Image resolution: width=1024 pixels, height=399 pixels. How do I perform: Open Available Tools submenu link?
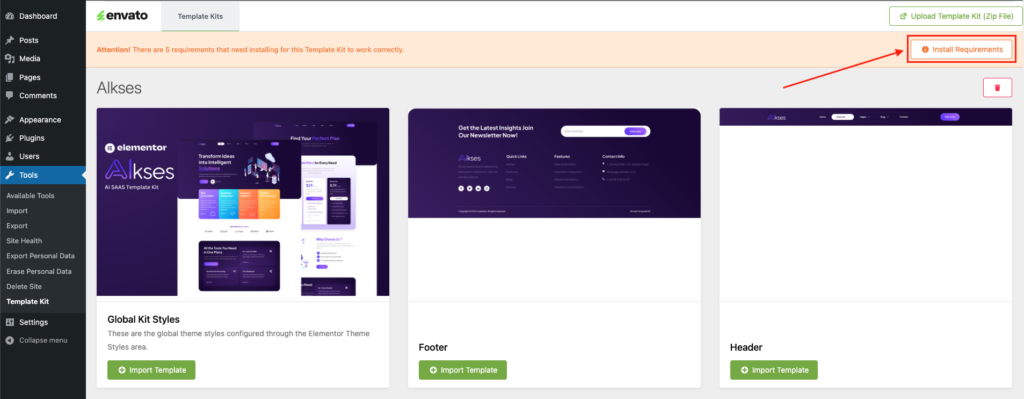point(30,196)
